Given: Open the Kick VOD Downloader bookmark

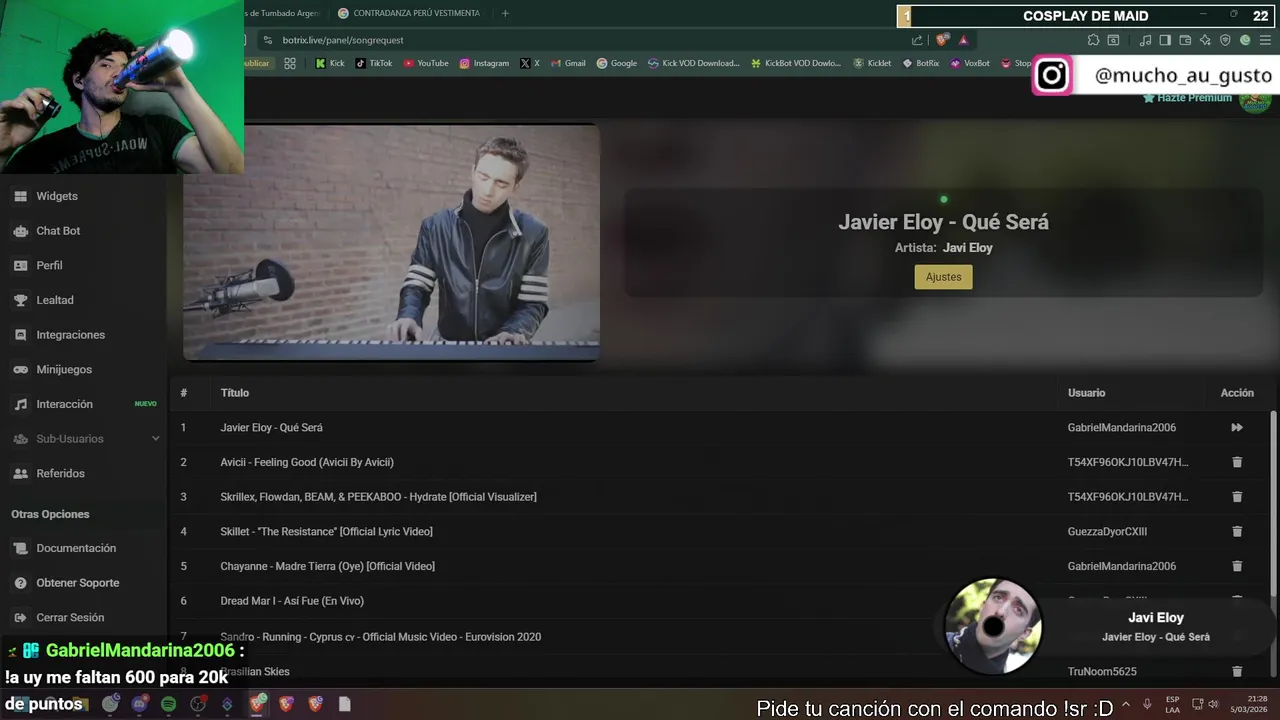Looking at the screenshot, I should point(693,63).
